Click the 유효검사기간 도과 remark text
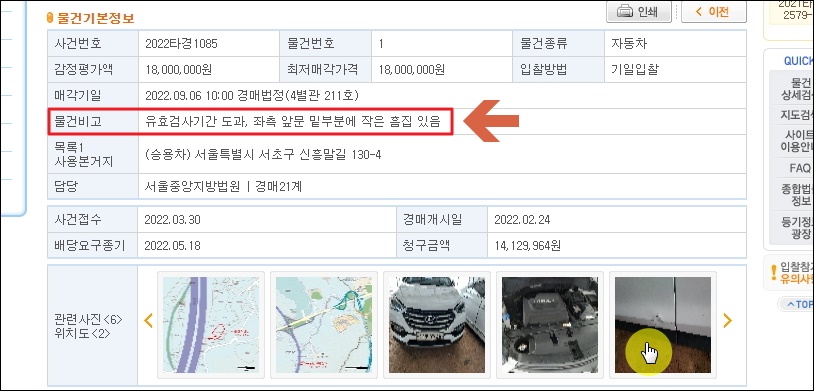The image size is (814, 391). pos(293,122)
